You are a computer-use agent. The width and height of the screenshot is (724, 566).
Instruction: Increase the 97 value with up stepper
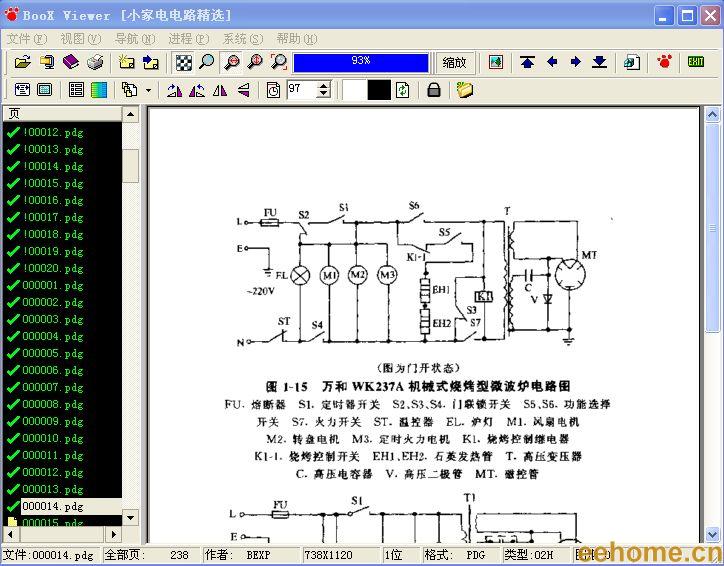click(324, 85)
